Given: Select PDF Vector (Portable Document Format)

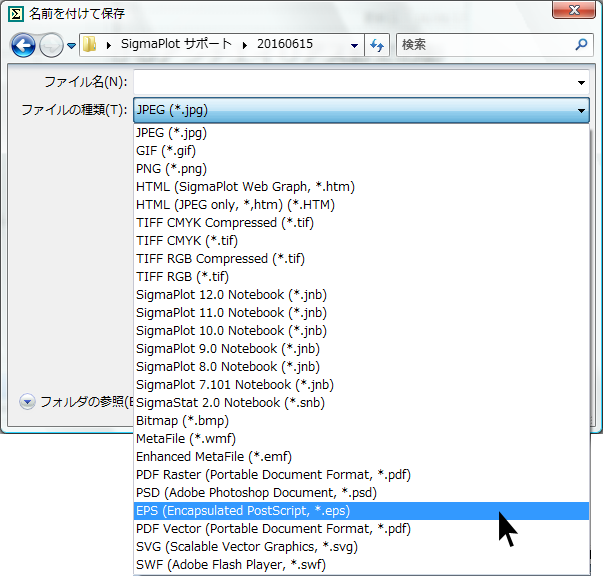Looking at the screenshot, I should tap(361, 529).
